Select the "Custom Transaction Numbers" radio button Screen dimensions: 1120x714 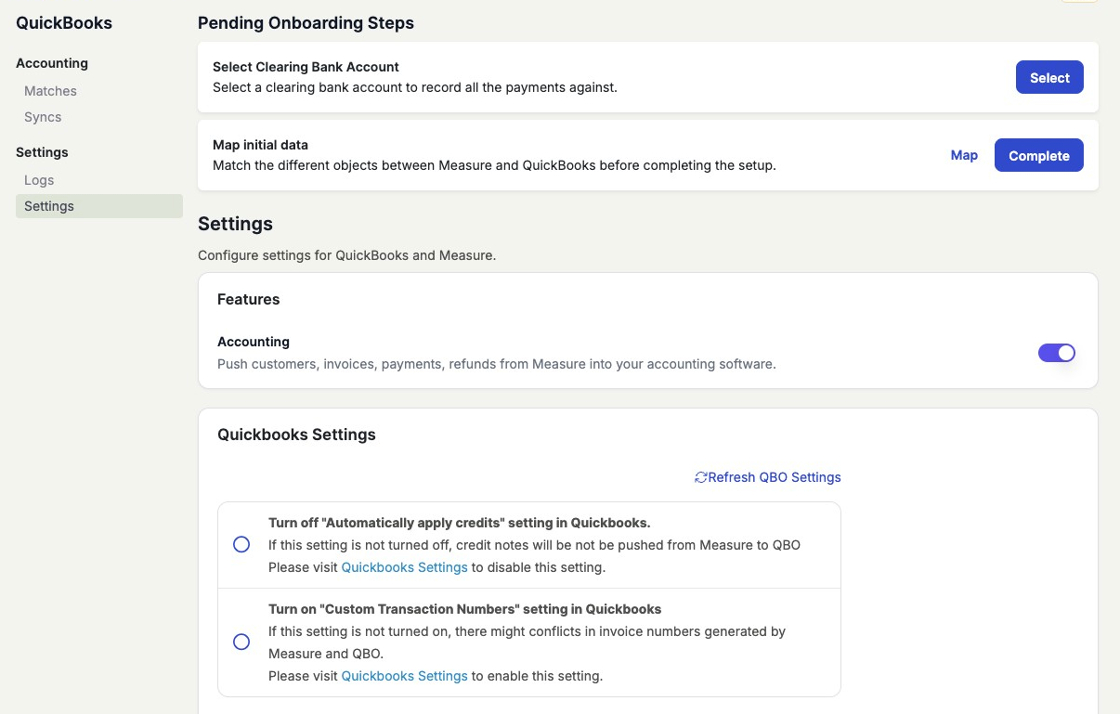click(x=241, y=642)
